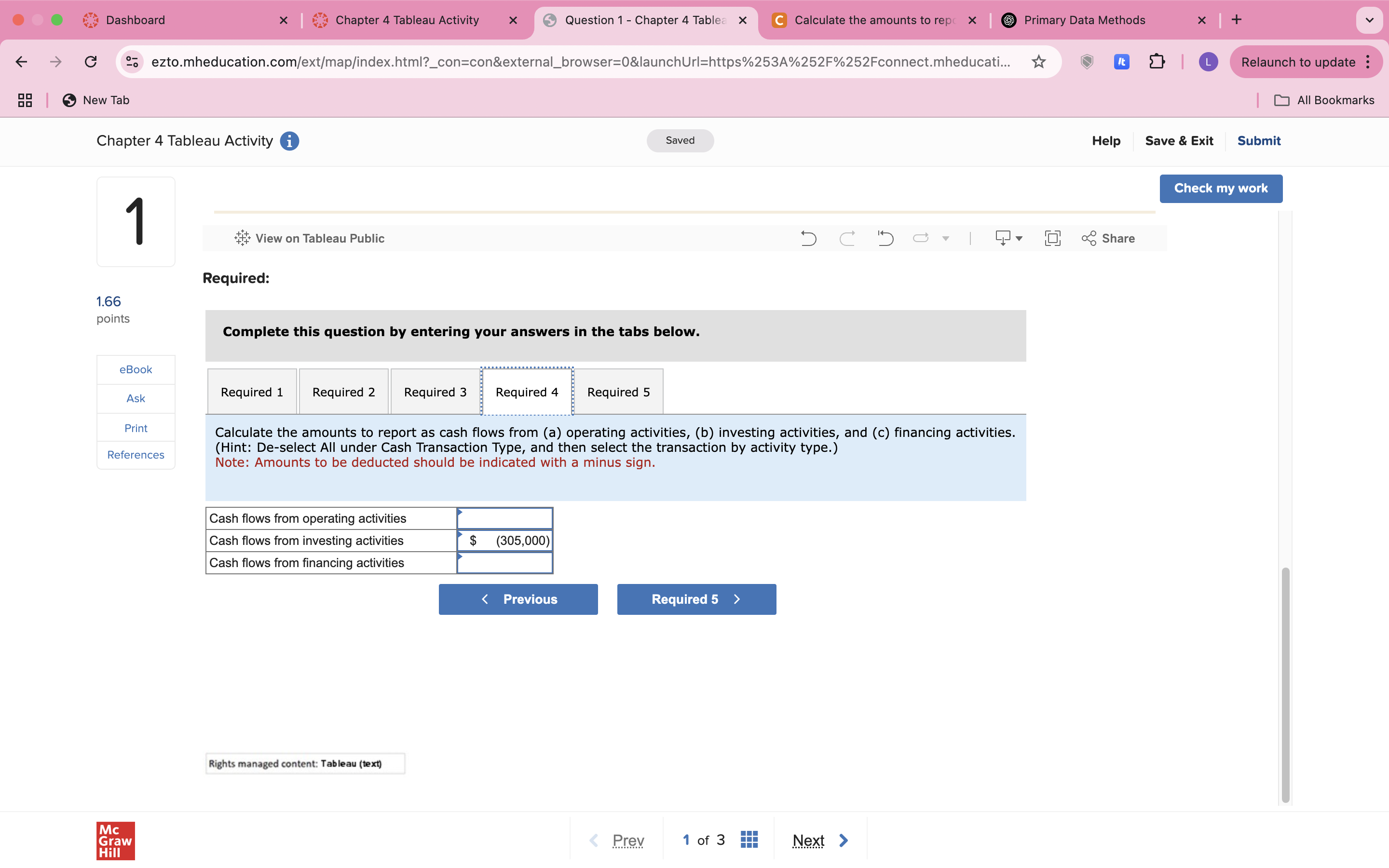
Task: Click the info icon beside activity title
Action: (289, 141)
